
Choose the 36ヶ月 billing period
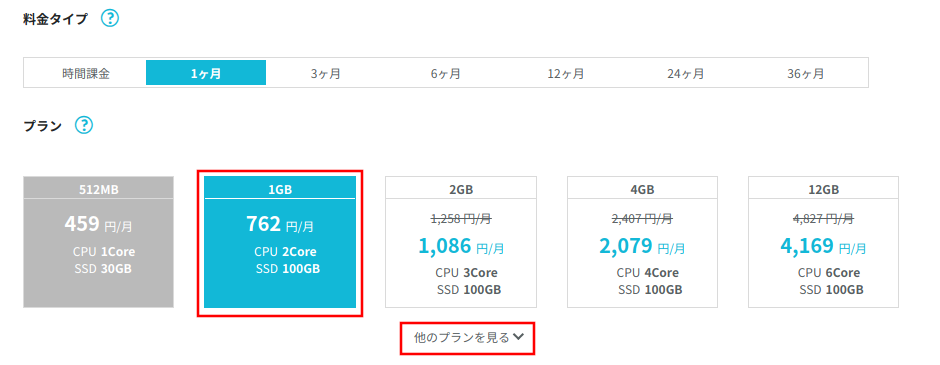806,74
